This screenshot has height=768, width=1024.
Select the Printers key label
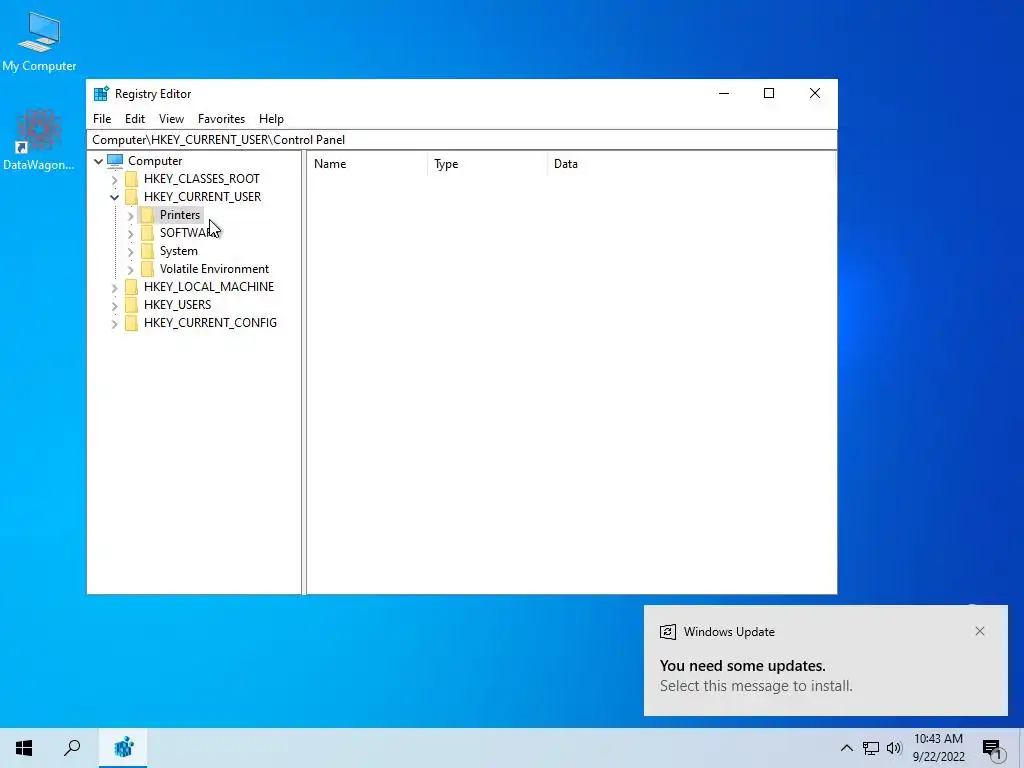click(180, 215)
